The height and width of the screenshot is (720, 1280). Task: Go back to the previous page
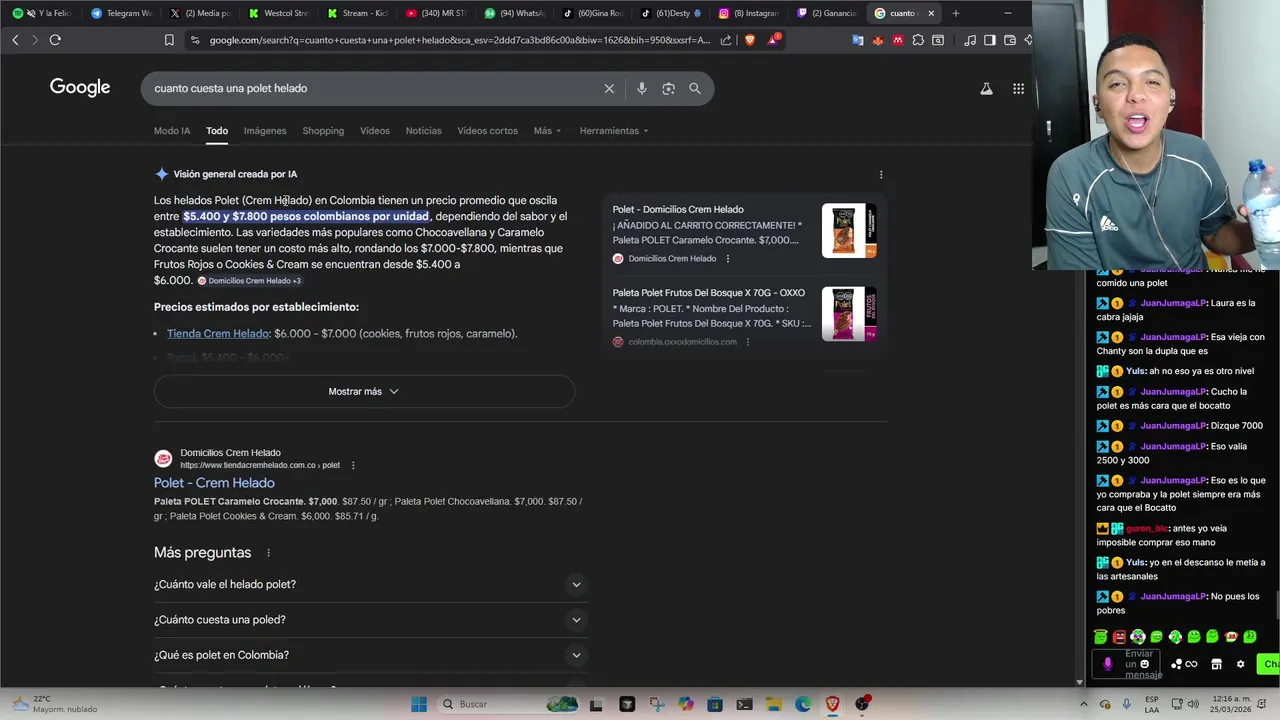[15, 40]
